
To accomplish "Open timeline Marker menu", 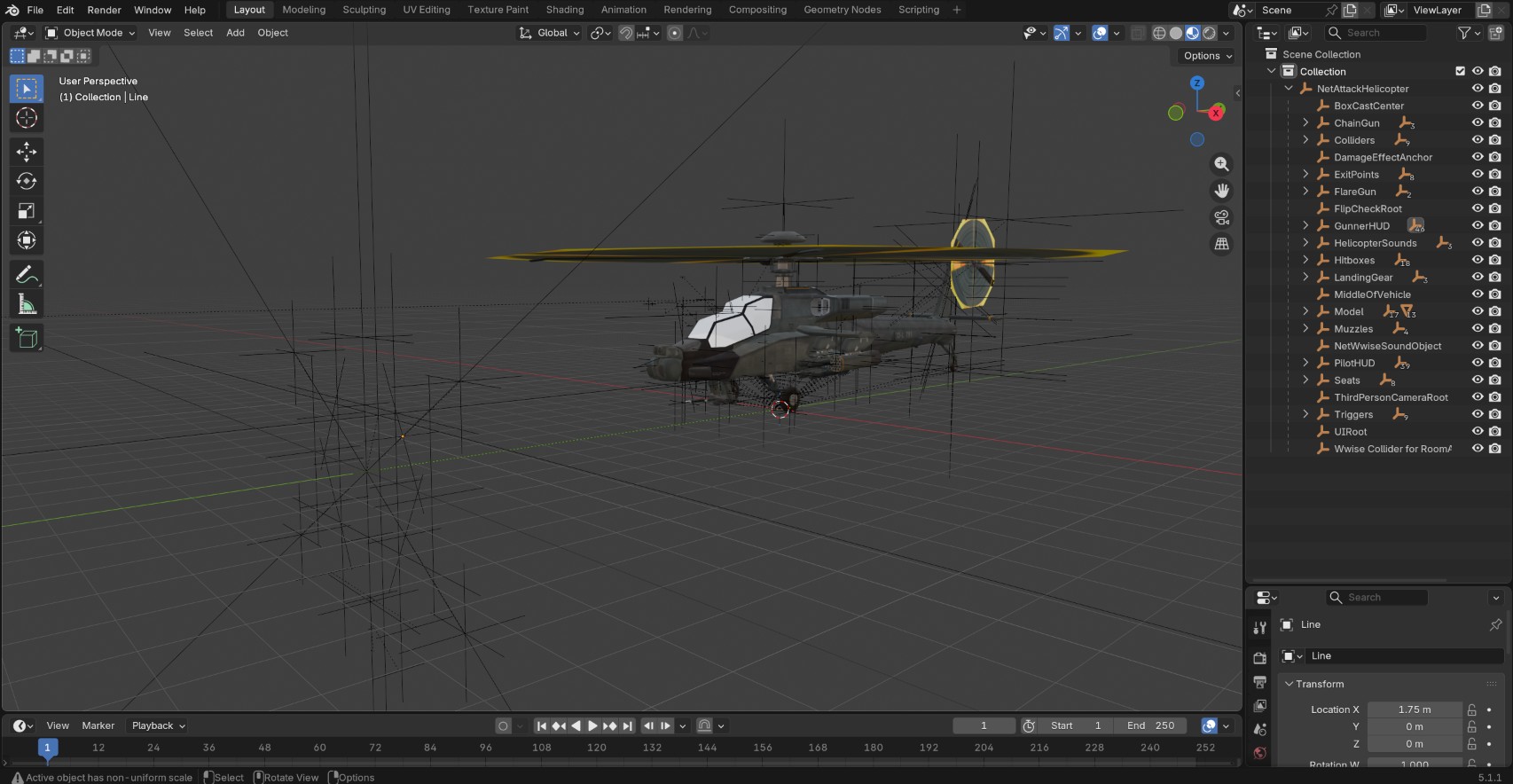I will point(98,725).
